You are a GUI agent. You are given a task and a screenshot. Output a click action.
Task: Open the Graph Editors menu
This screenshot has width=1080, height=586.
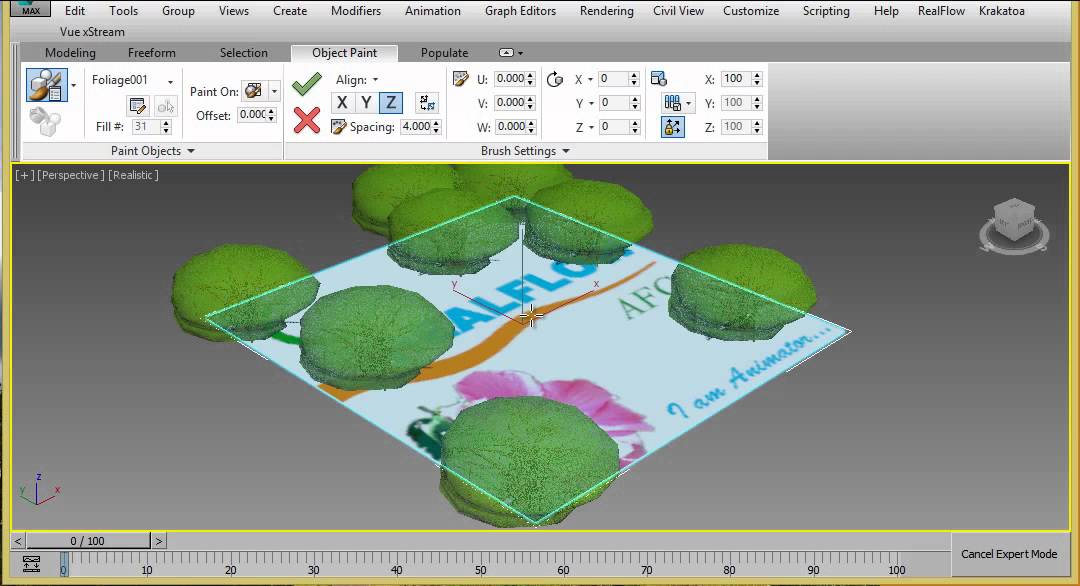(x=520, y=10)
